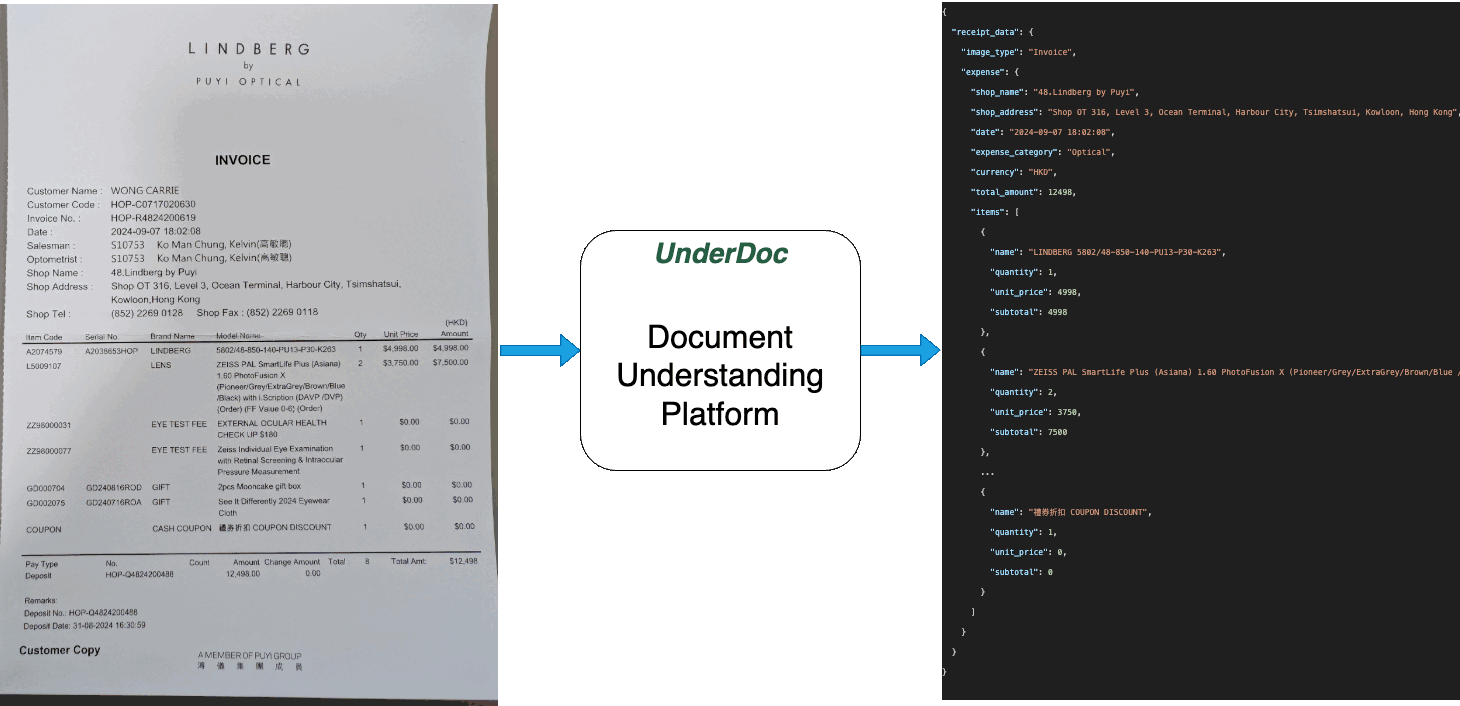The height and width of the screenshot is (706, 1460).
Task: Click the JSON name value starting LINDBERG 5802
Action: point(1127,252)
